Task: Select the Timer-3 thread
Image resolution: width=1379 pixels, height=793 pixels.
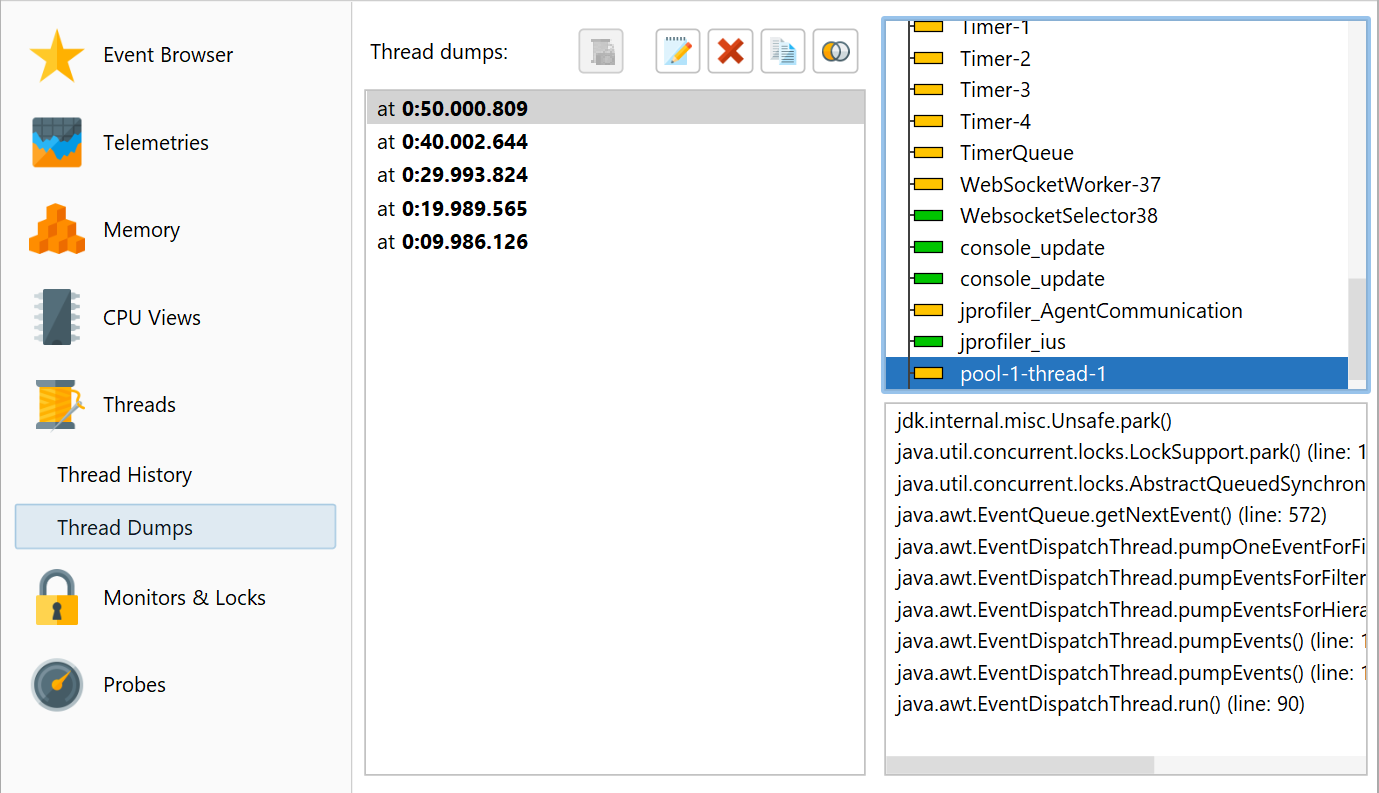Action: pos(995,90)
